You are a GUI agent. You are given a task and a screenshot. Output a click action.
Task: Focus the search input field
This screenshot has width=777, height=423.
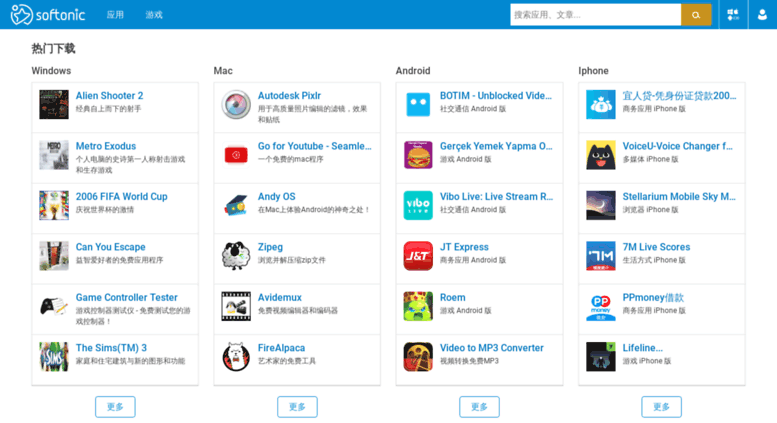595,15
